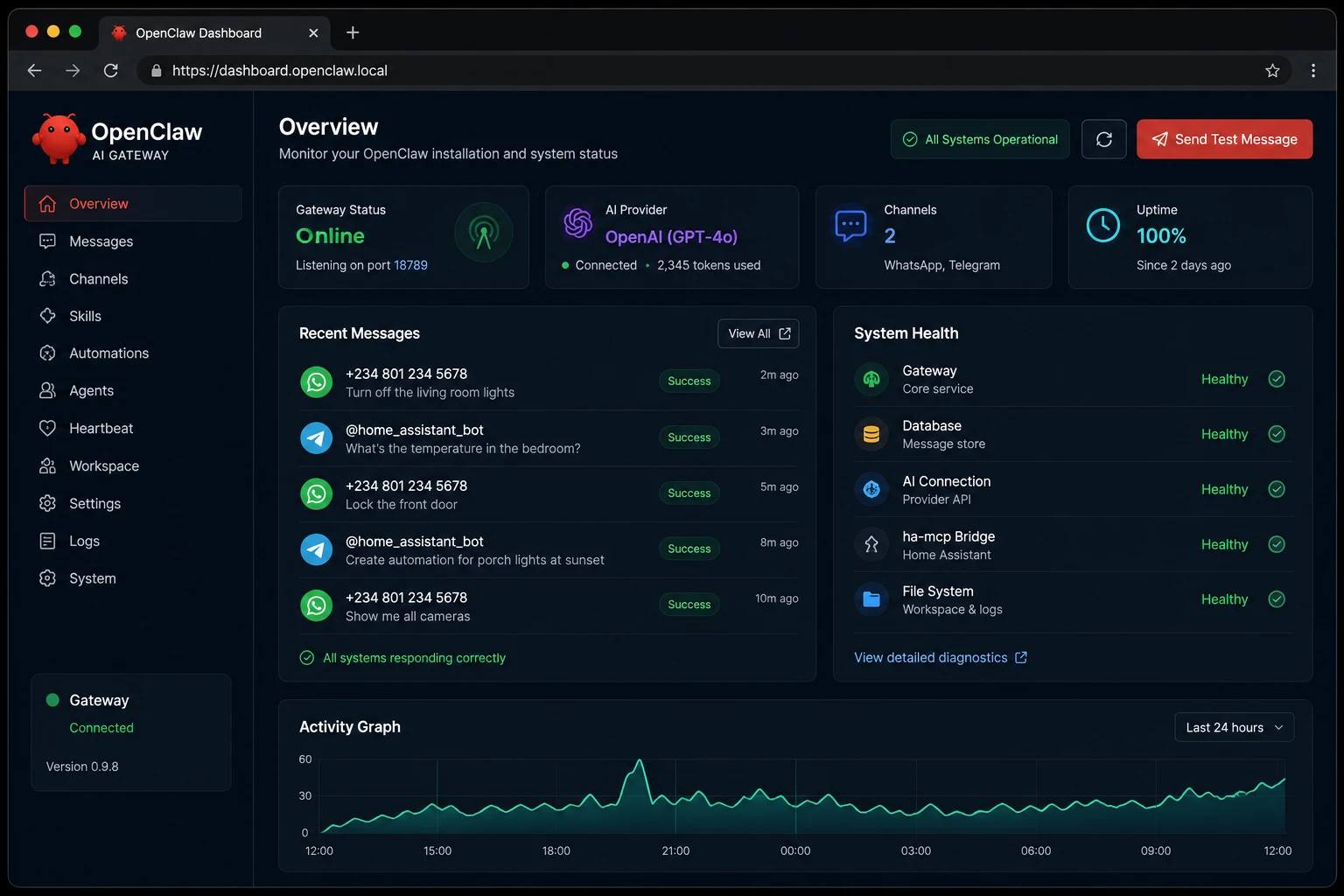
Task: Click Telegram icon for bedroom temperature message
Action: pos(317,438)
